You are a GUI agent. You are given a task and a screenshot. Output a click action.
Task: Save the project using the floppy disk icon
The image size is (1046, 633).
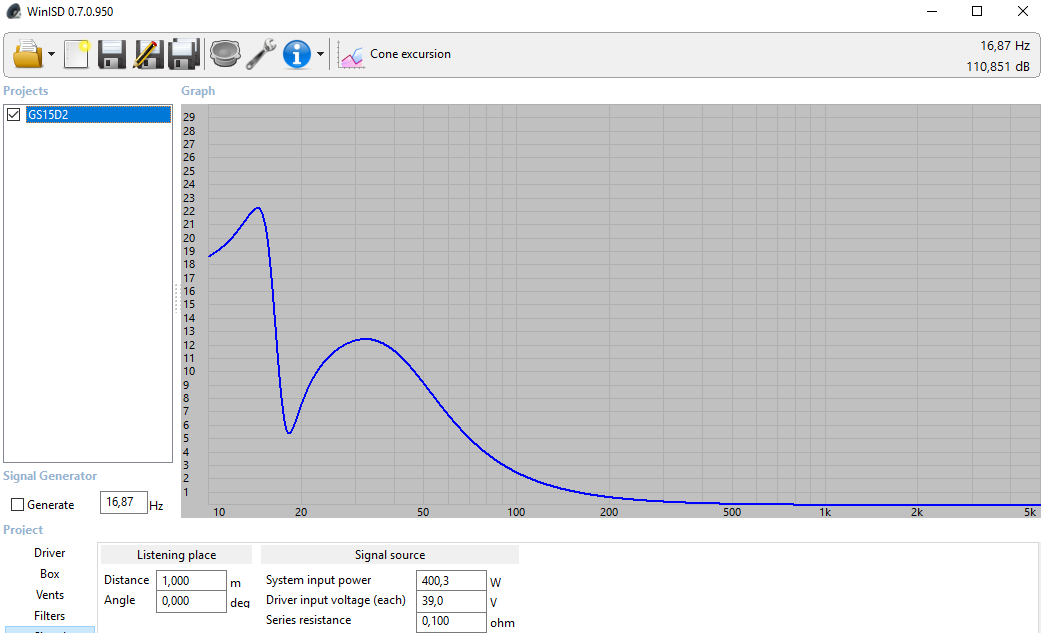click(111, 54)
